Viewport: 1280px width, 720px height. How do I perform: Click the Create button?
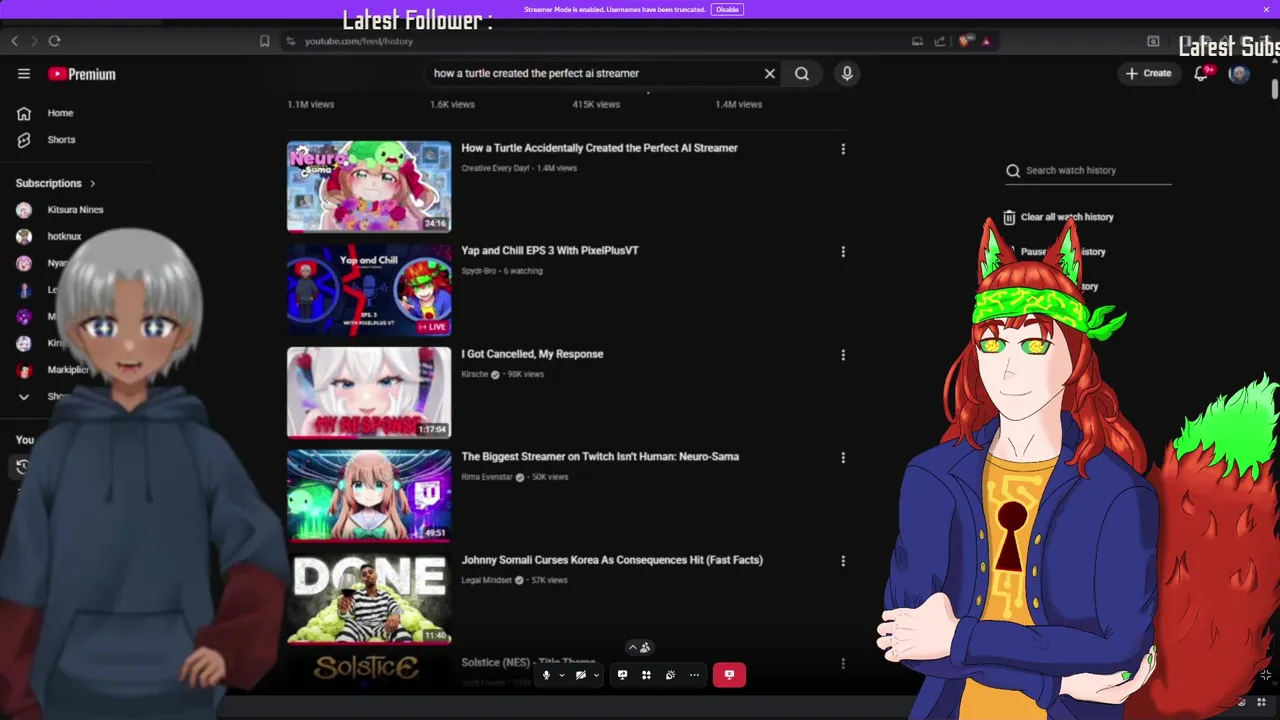pos(1148,73)
